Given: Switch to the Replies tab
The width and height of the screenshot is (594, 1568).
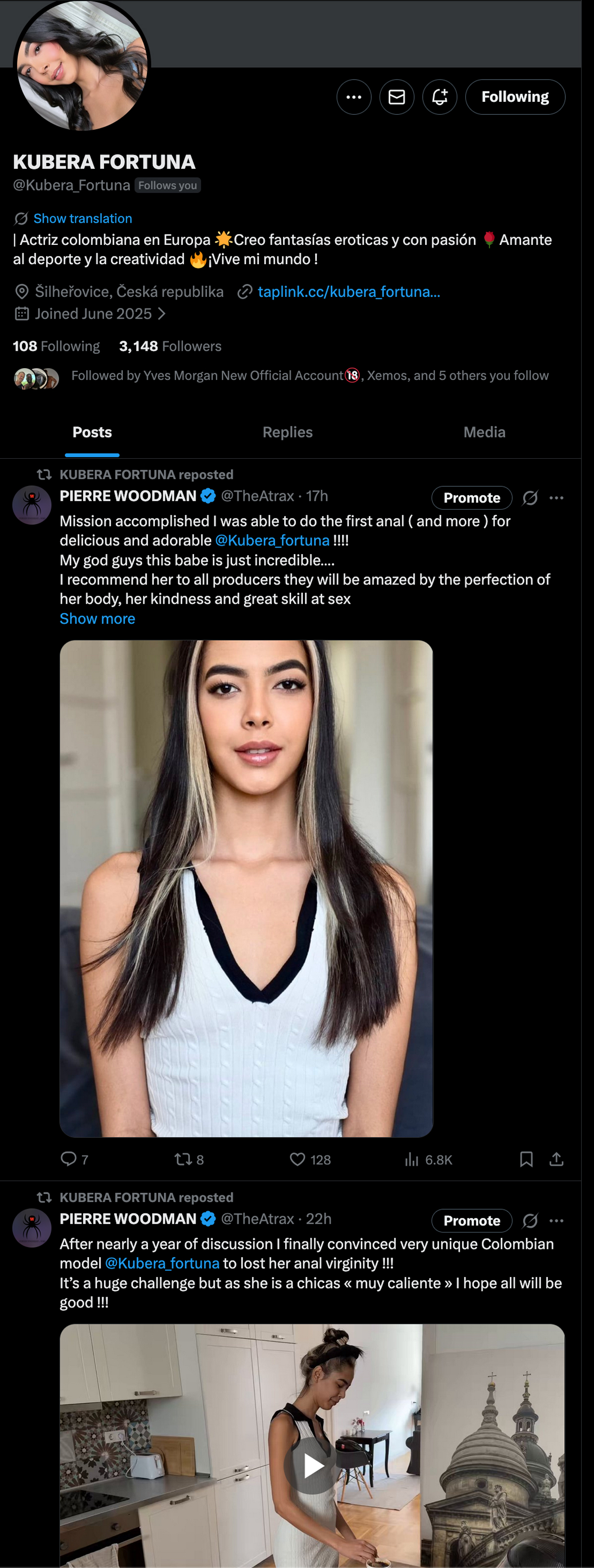Looking at the screenshot, I should (x=287, y=432).
